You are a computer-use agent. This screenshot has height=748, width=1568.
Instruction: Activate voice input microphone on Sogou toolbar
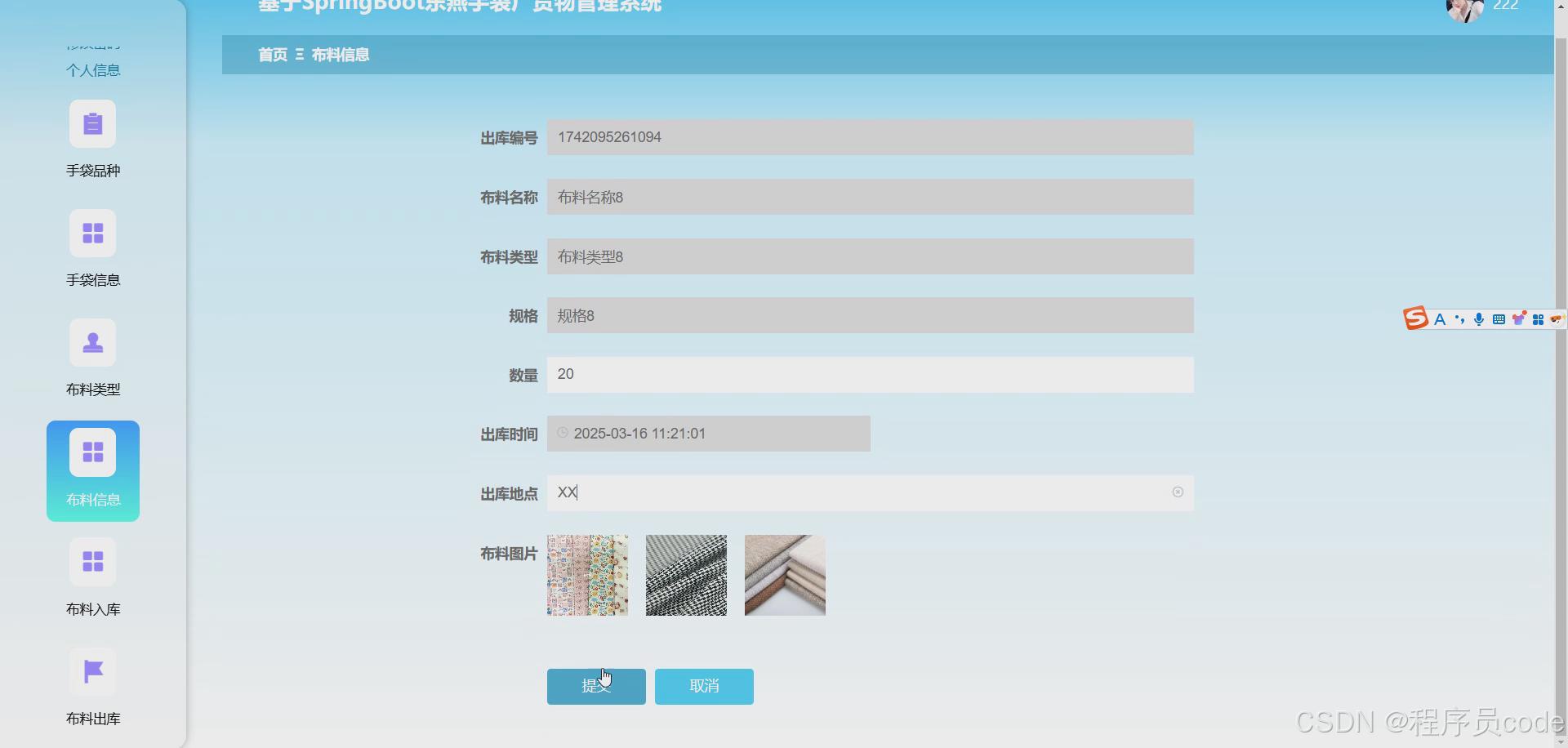pyautogui.click(x=1479, y=318)
